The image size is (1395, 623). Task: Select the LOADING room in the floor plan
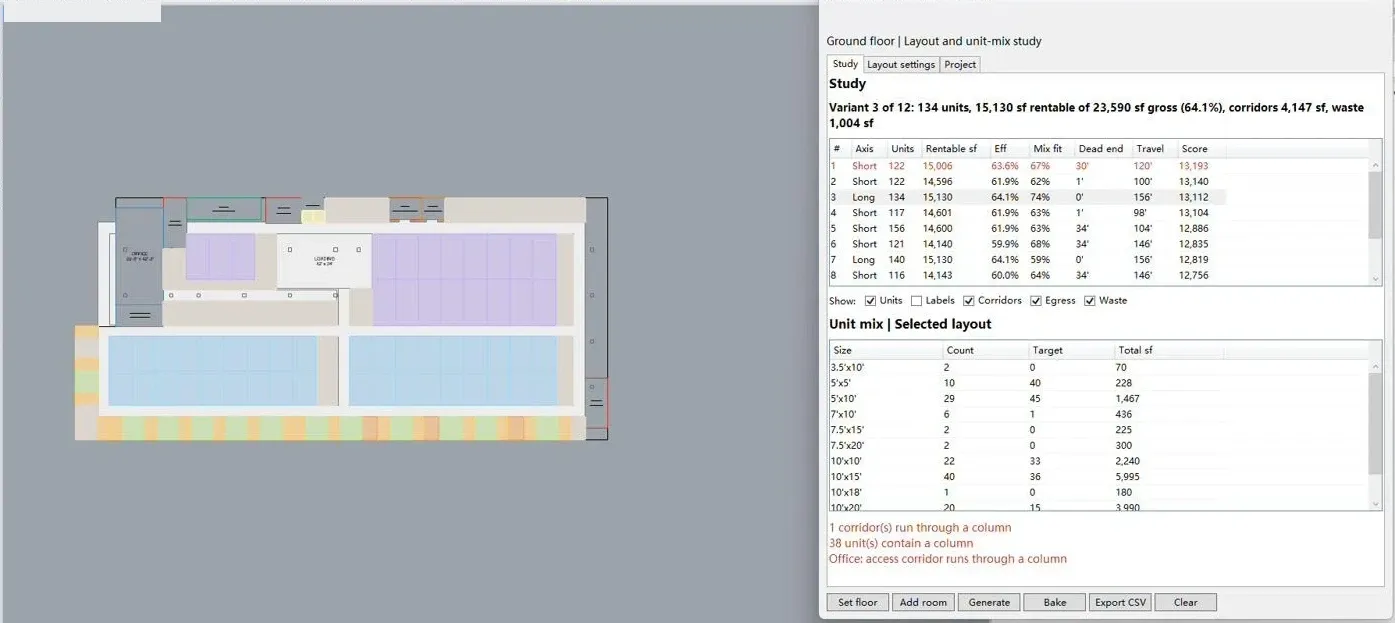pyautogui.click(x=324, y=260)
